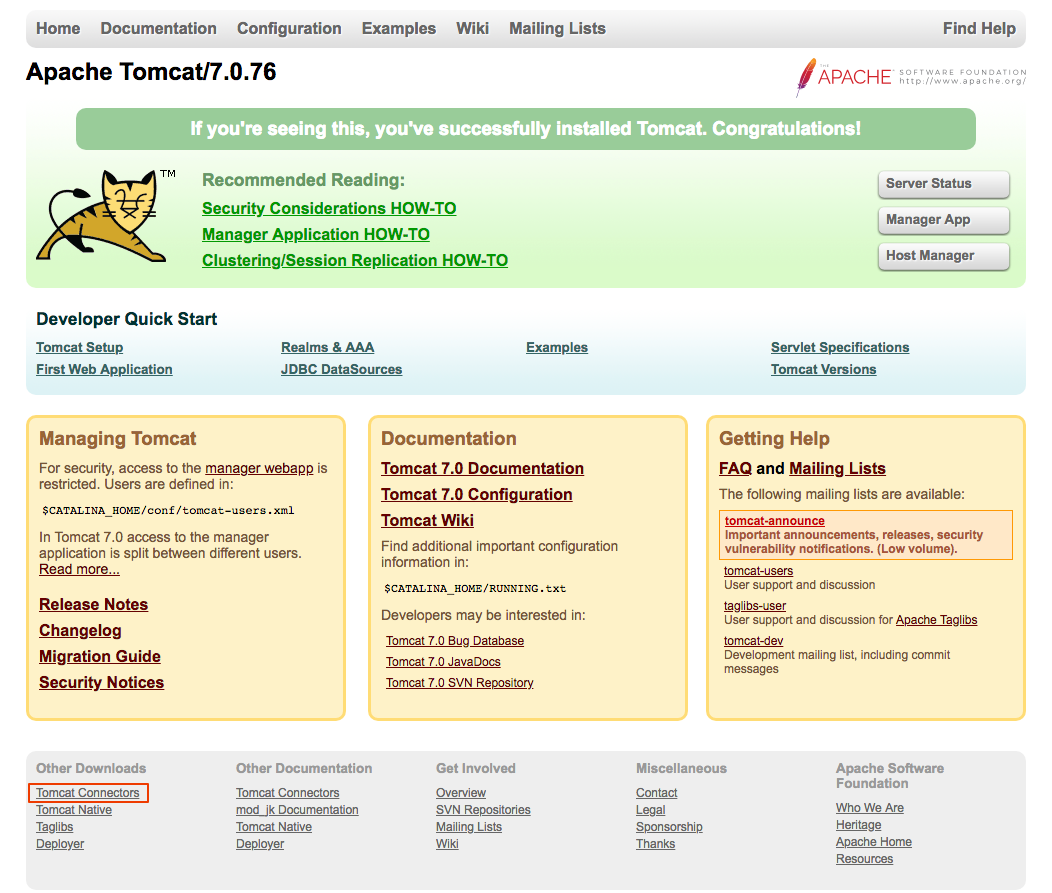
Task: Open Contact under Miscellaneous
Action: point(656,793)
